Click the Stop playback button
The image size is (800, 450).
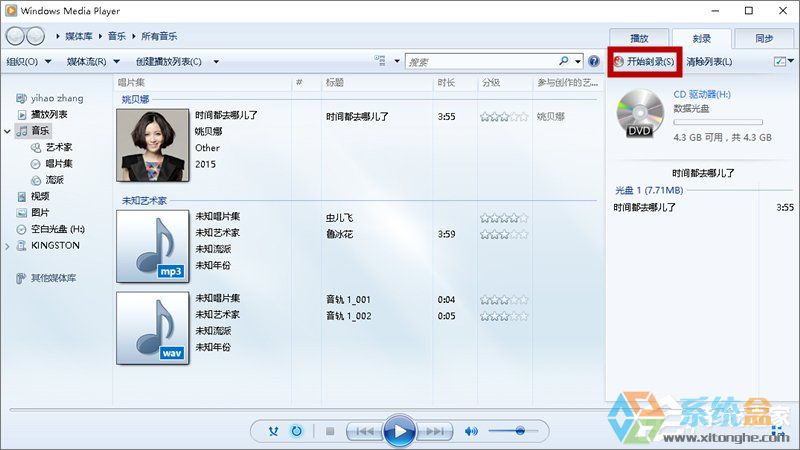click(330, 432)
